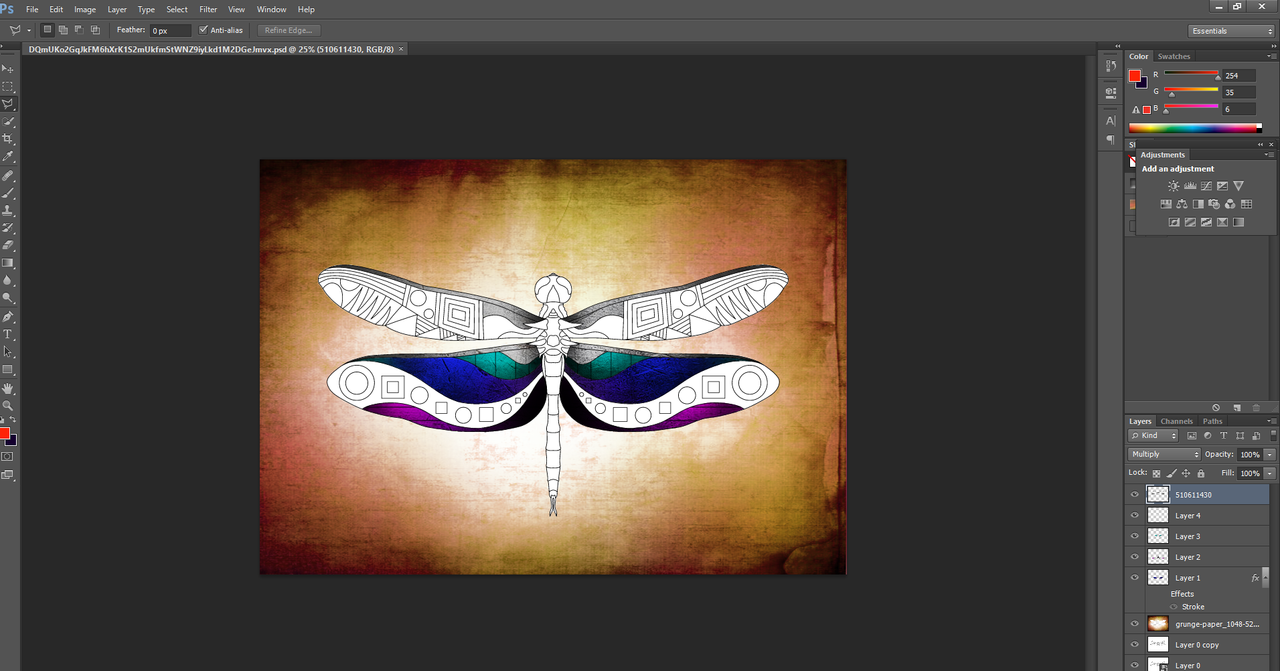Add a Curves adjustment
The width and height of the screenshot is (1280, 671).
click(1206, 186)
